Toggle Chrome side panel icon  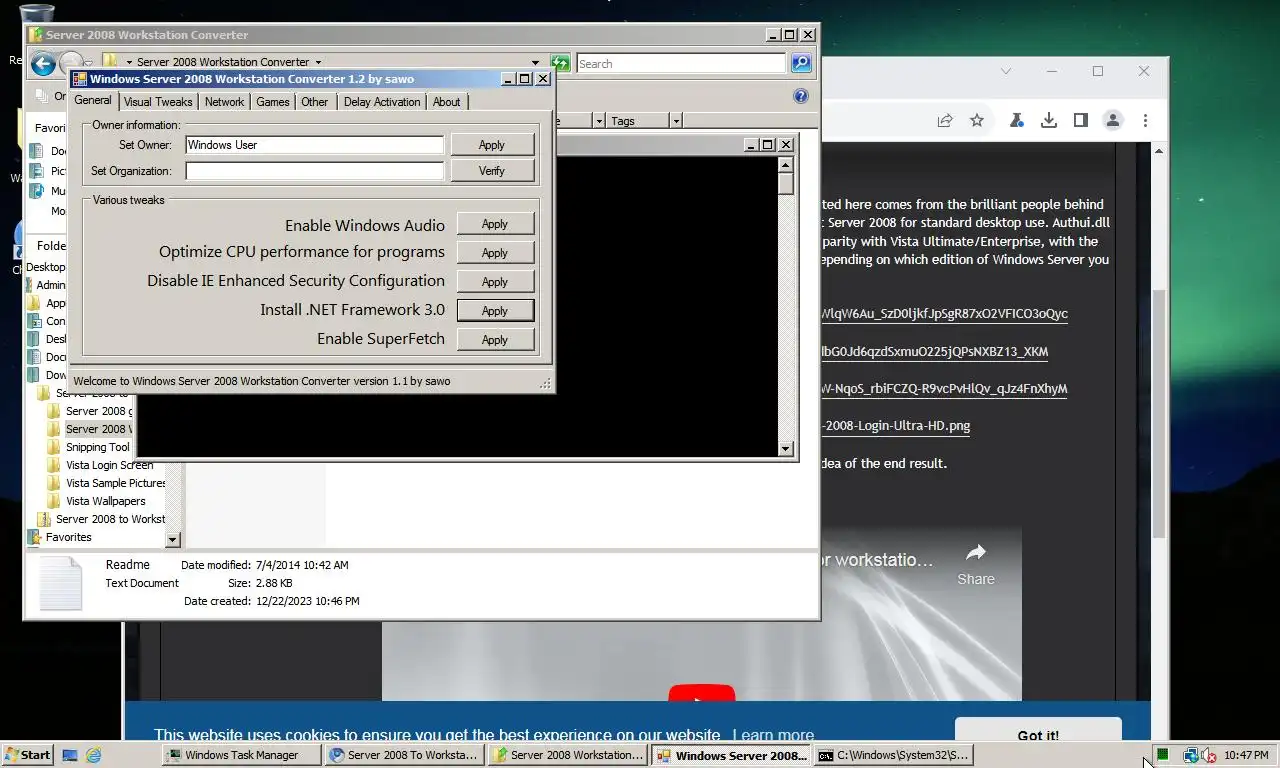[1081, 120]
